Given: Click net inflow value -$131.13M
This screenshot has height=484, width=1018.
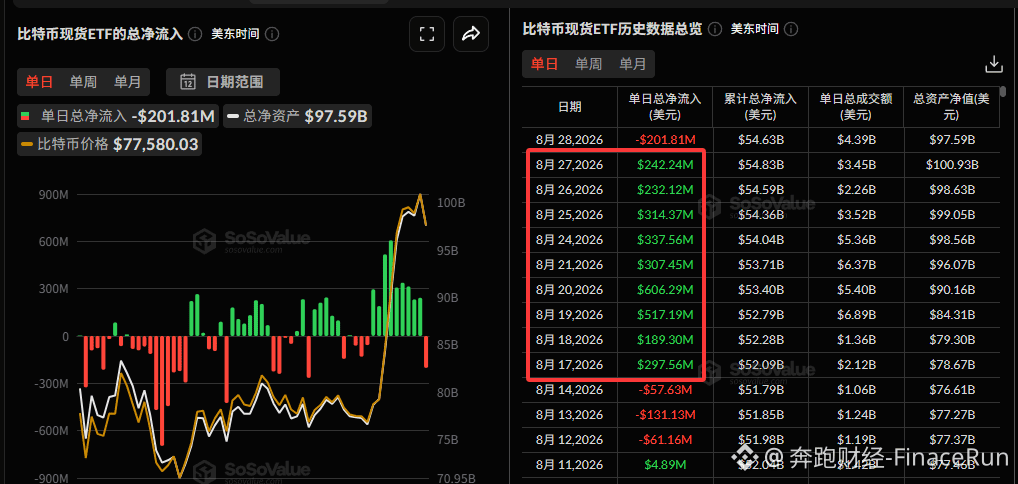Looking at the screenshot, I should point(665,414).
